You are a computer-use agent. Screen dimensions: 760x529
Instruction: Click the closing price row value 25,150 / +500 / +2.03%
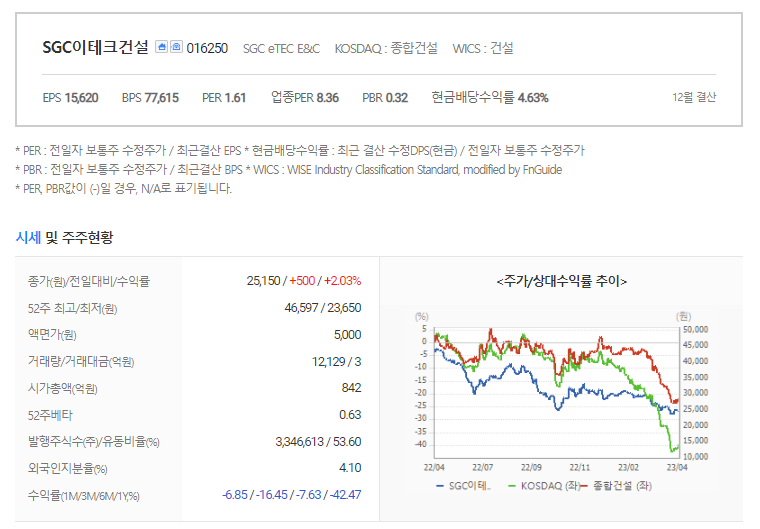pyautogui.click(x=303, y=281)
